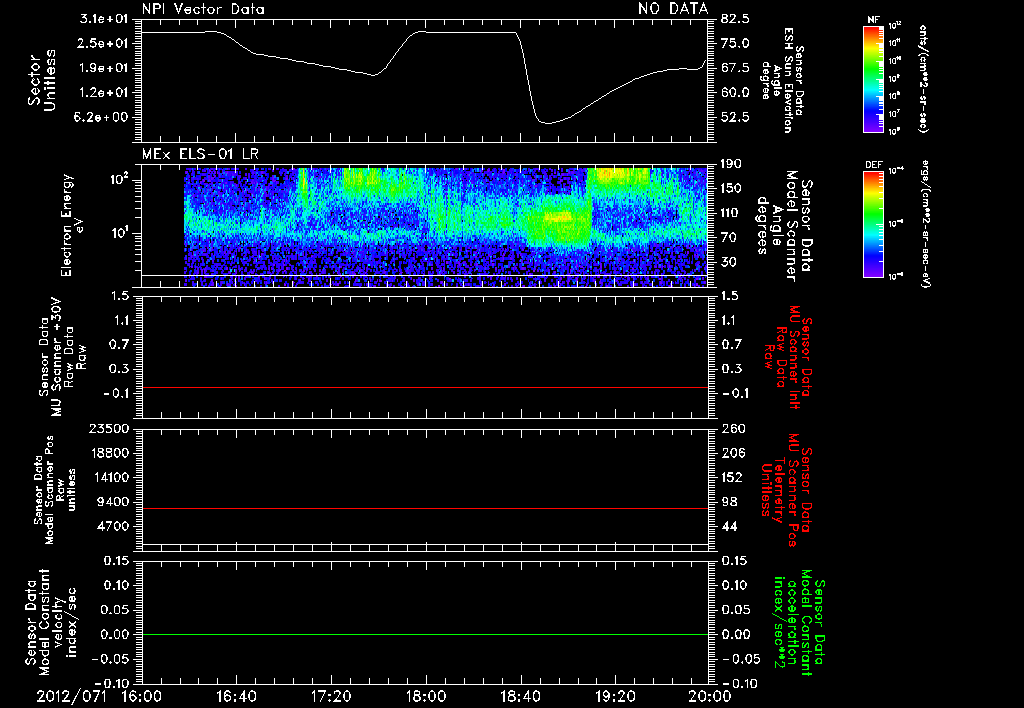Screen dimensions: 1024x708
Task: Click the 17:20 time axis label
Action: (331, 696)
